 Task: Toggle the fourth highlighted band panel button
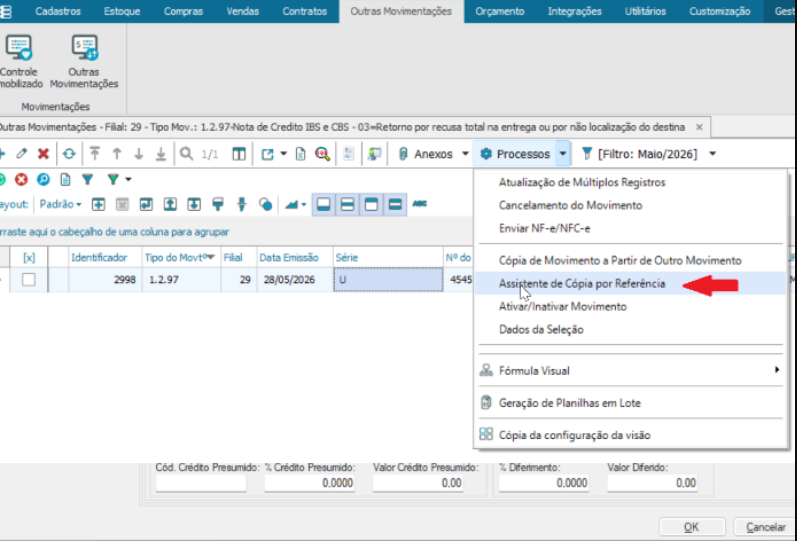click(395, 204)
